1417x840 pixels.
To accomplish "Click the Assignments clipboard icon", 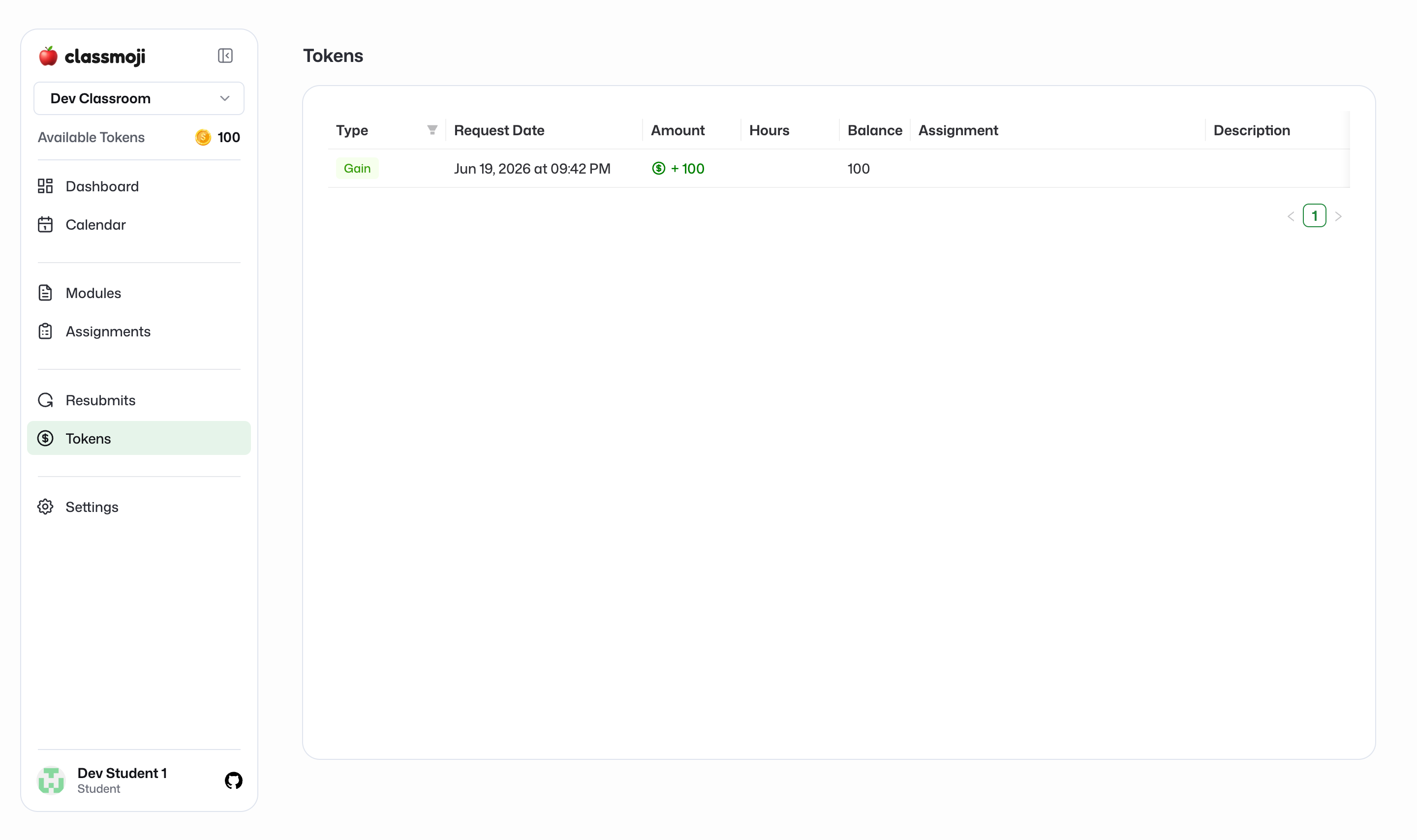I will [45, 331].
